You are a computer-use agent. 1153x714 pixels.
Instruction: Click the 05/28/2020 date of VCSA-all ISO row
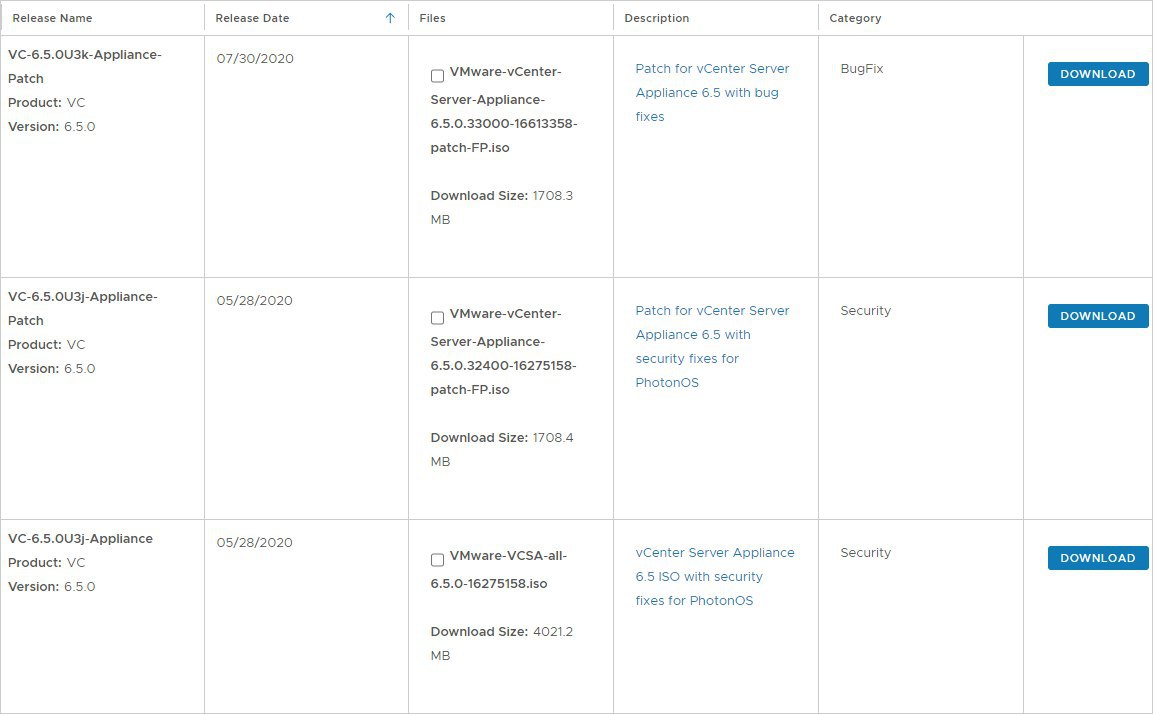pyautogui.click(x=254, y=542)
